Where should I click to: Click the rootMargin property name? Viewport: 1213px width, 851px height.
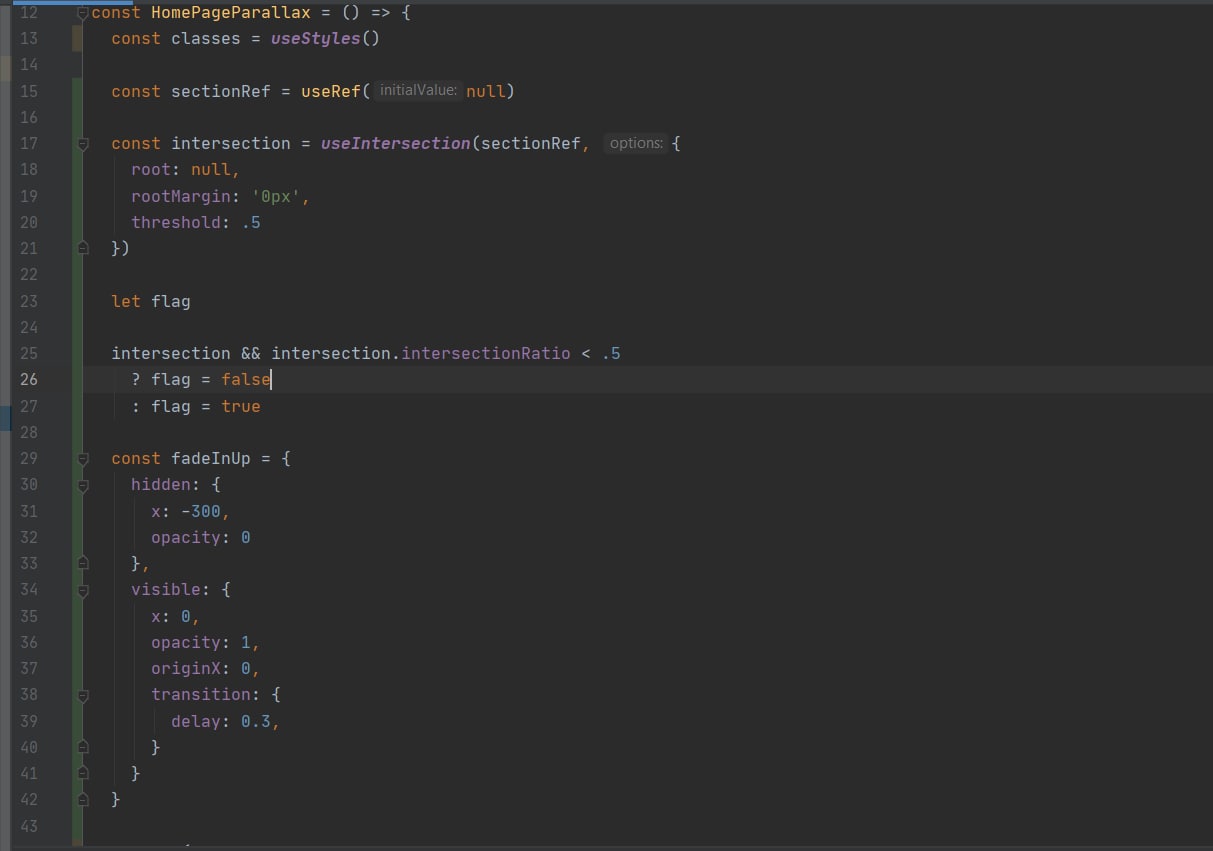coord(181,196)
